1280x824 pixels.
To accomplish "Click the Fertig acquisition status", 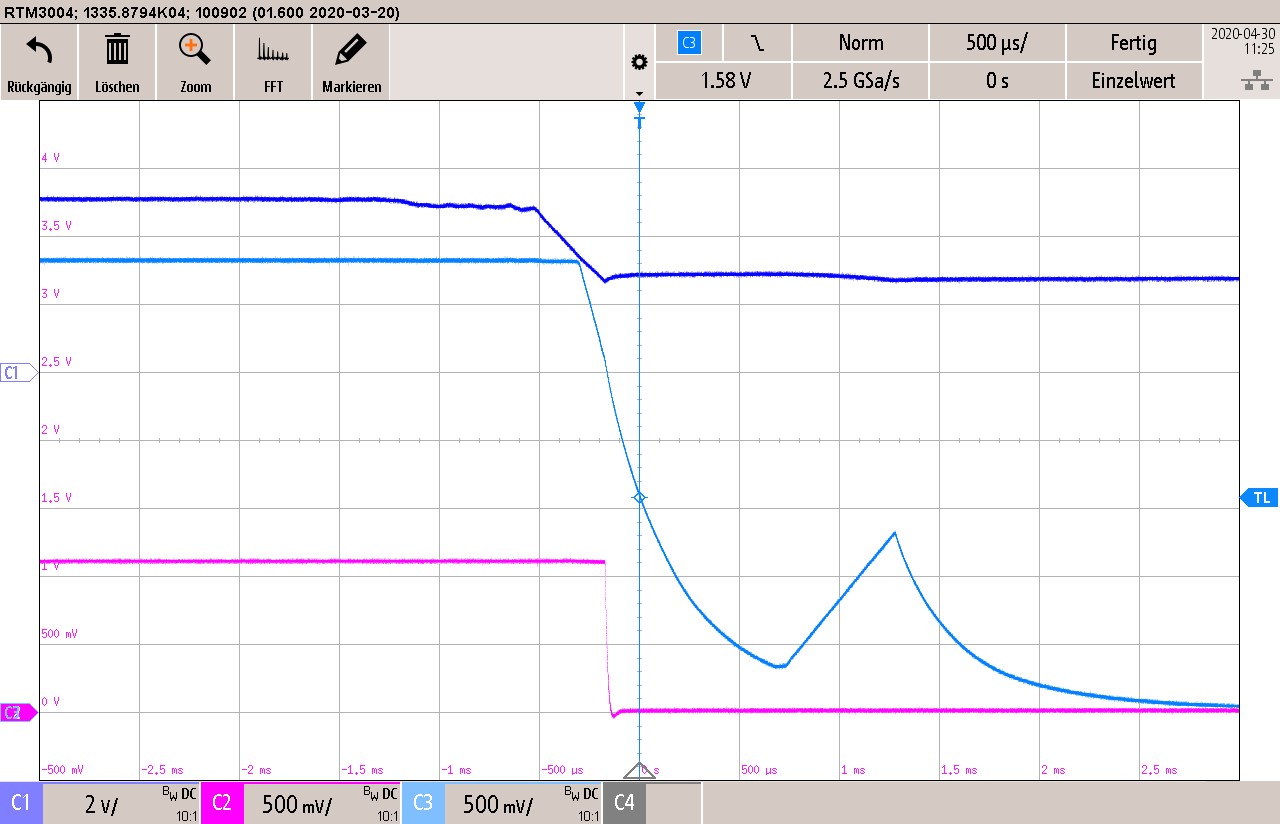I will click(x=1133, y=43).
